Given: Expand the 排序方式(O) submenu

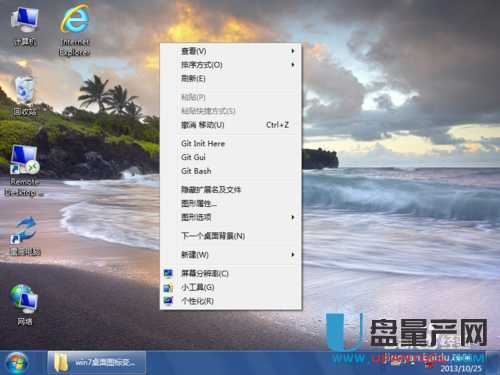Looking at the screenshot, I should click(x=231, y=65).
